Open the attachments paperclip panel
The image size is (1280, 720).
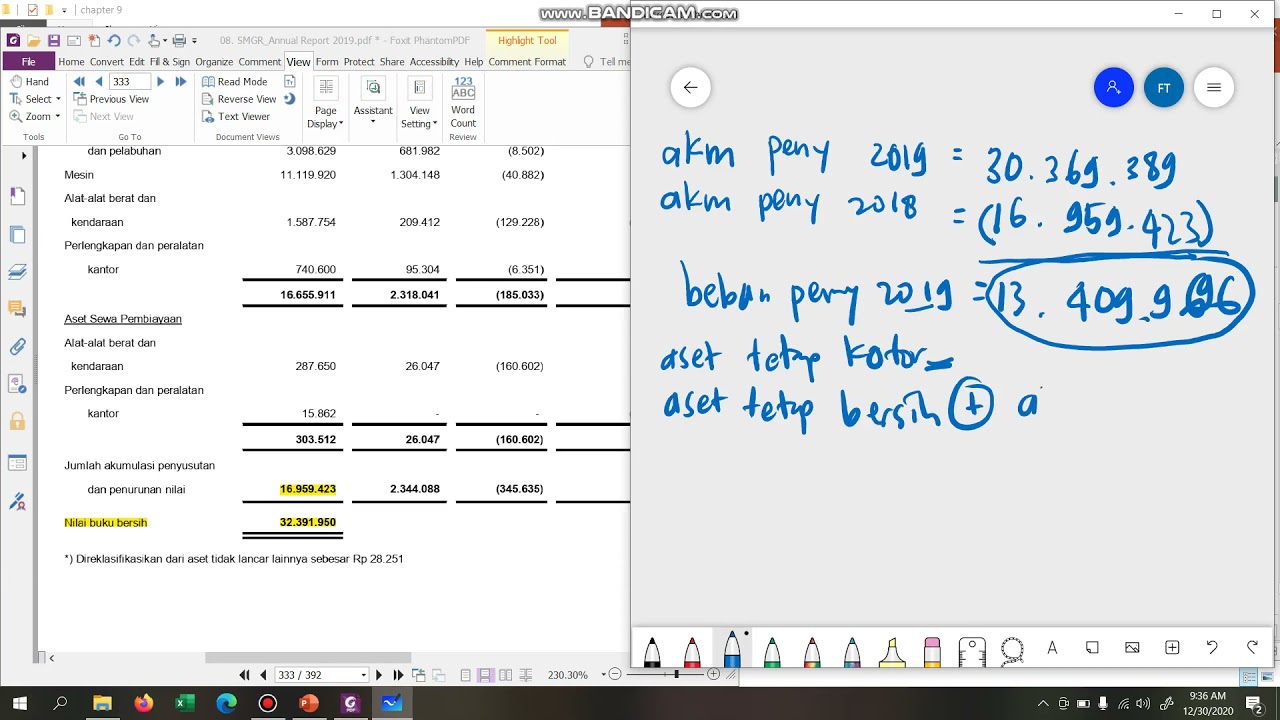click(17, 347)
